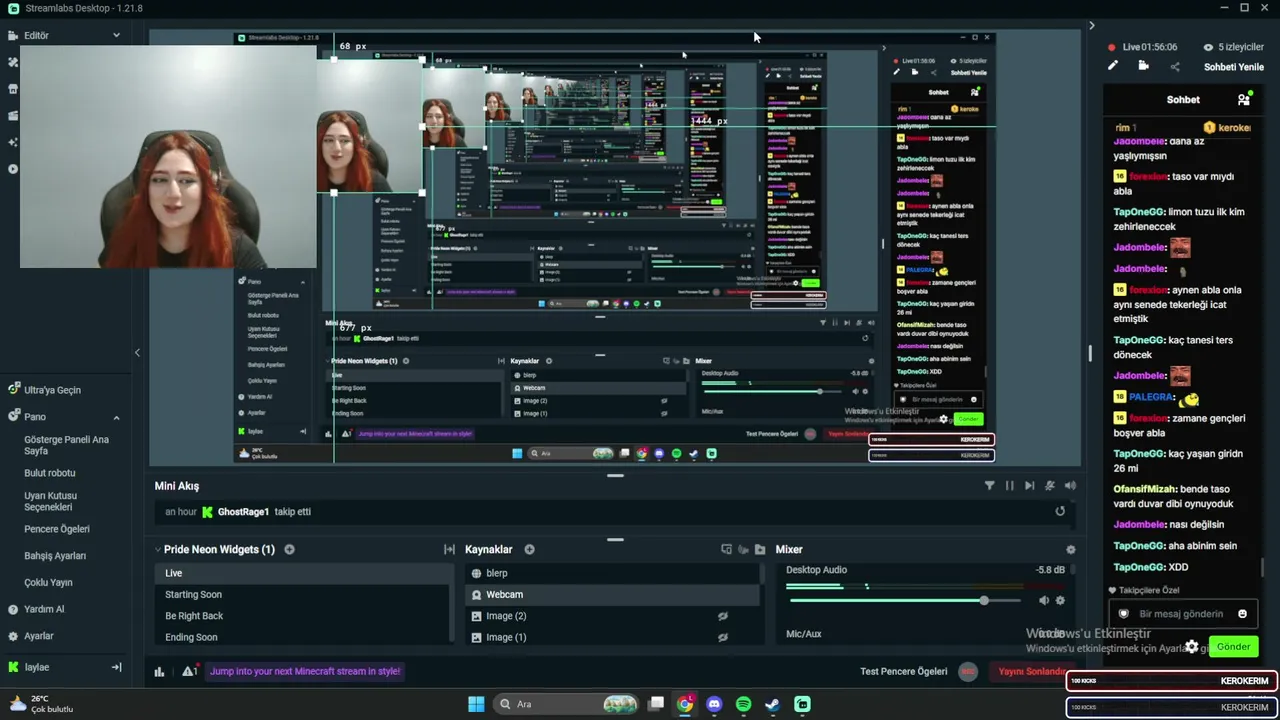The image size is (1280, 720).
Task: Switch to Be Right Back scene
Action: (303, 616)
